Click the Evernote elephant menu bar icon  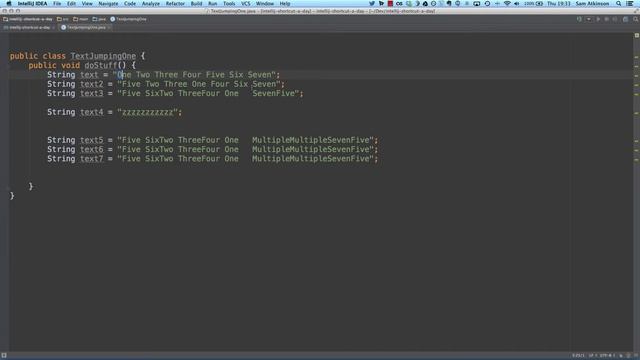(449, 4)
